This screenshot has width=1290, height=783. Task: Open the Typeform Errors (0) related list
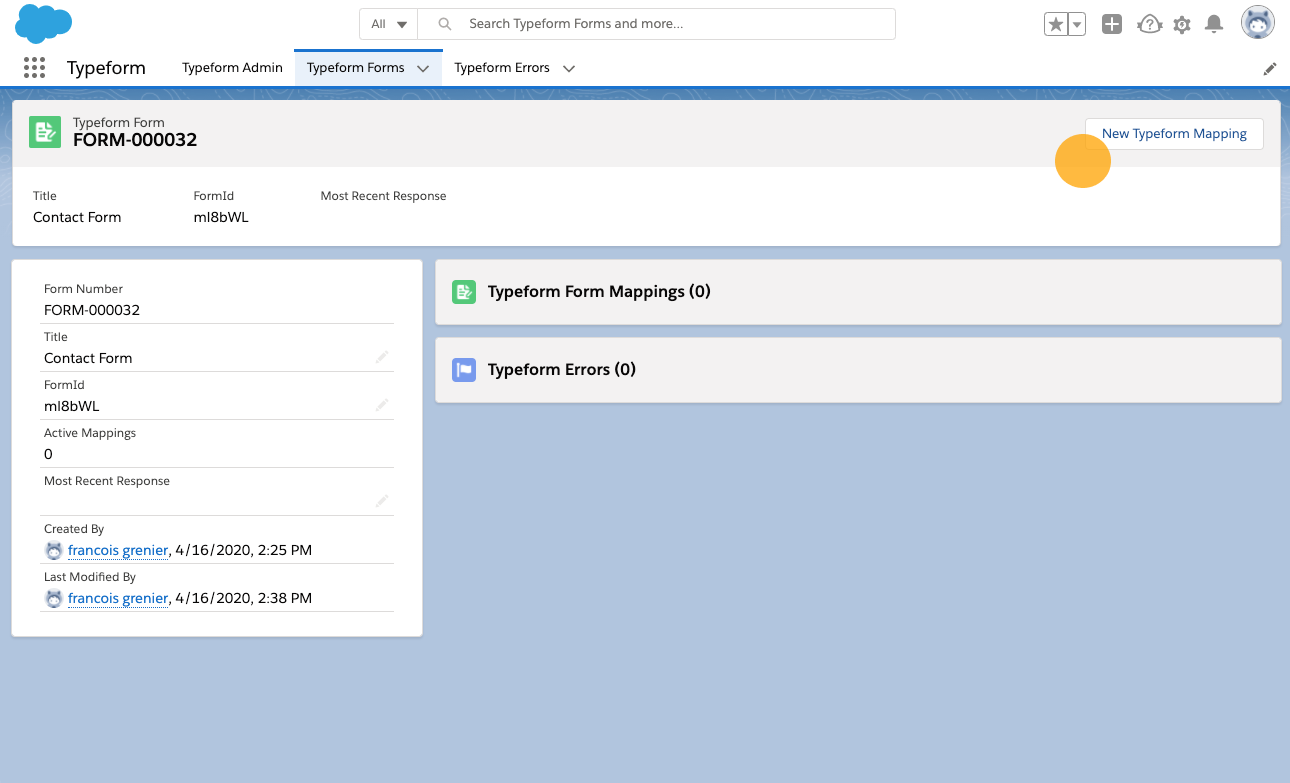coord(562,370)
